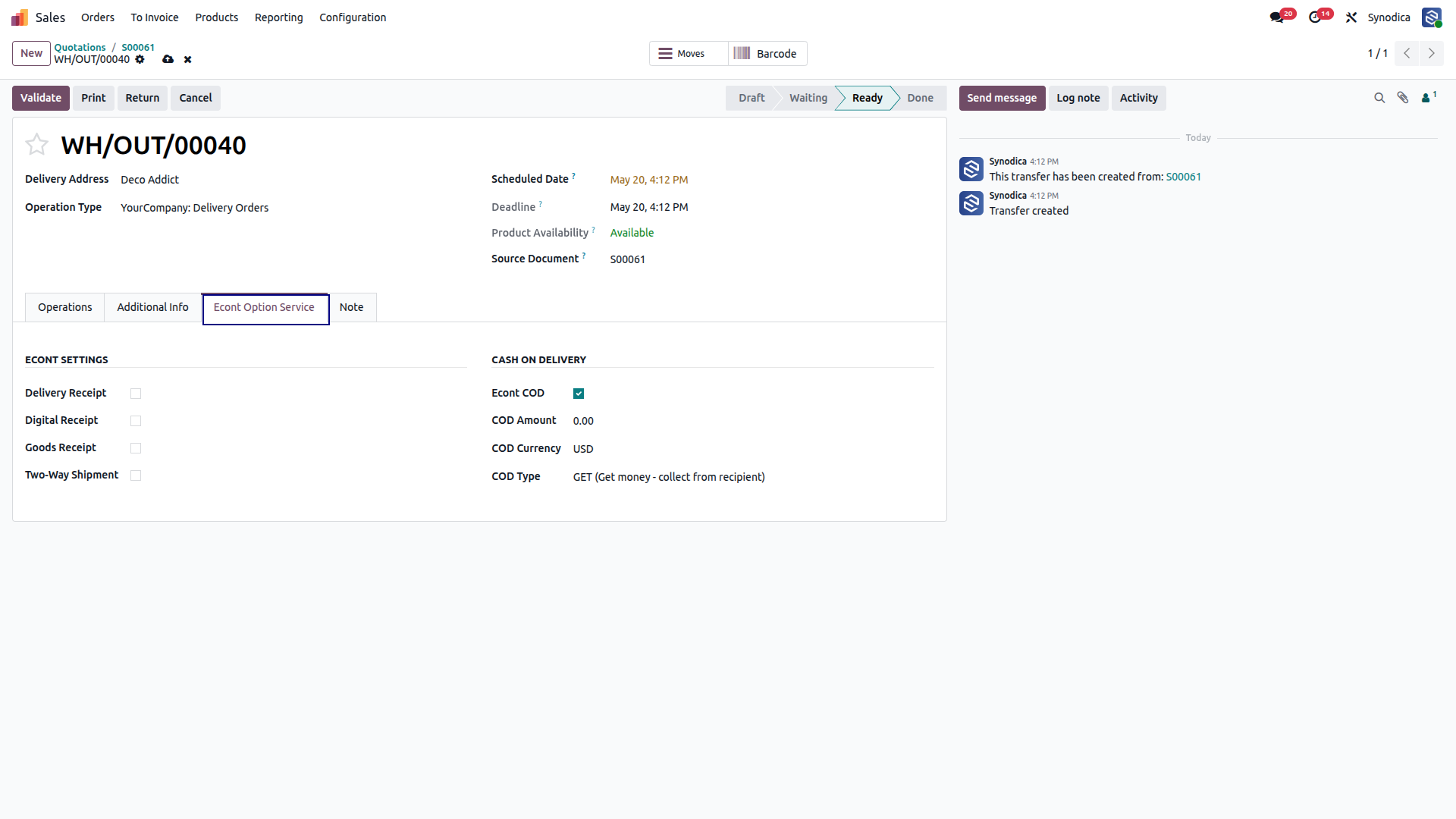Click the Available product availability value
The width and height of the screenshot is (1456, 819).
[632, 233]
